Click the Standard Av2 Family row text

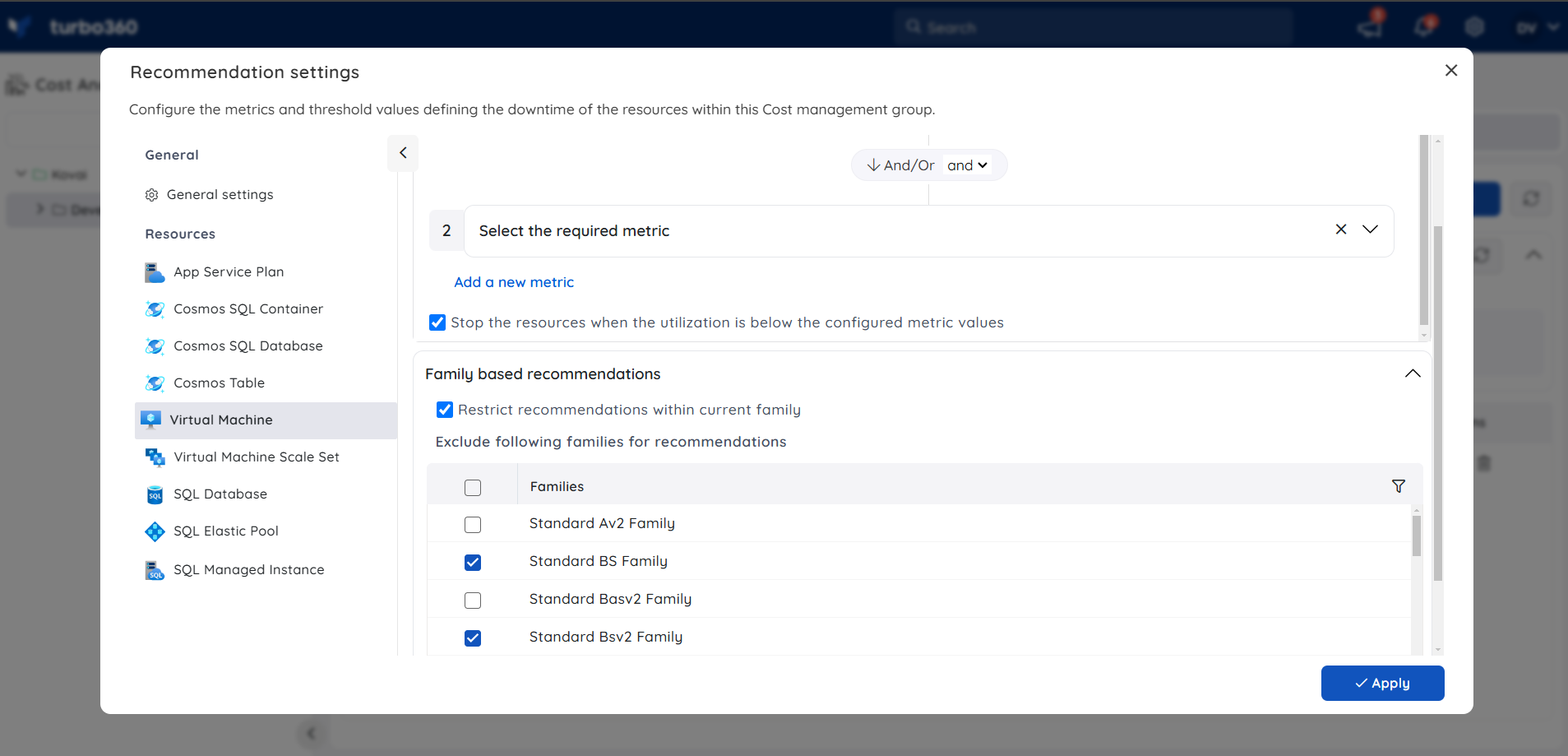pyautogui.click(x=602, y=523)
